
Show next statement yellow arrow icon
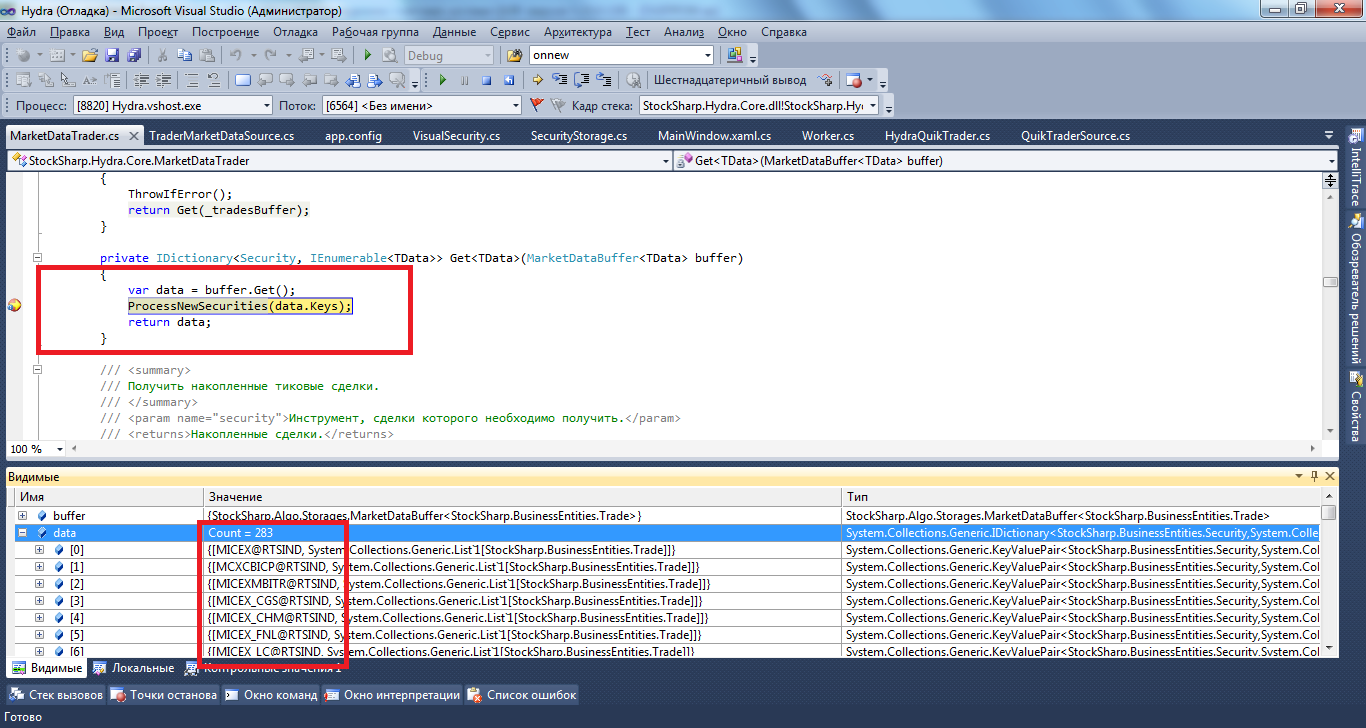[537, 80]
